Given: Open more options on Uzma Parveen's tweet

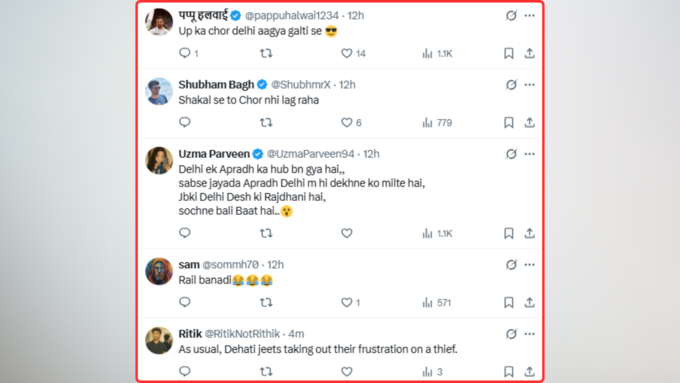Looking at the screenshot, I should (530, 154).
